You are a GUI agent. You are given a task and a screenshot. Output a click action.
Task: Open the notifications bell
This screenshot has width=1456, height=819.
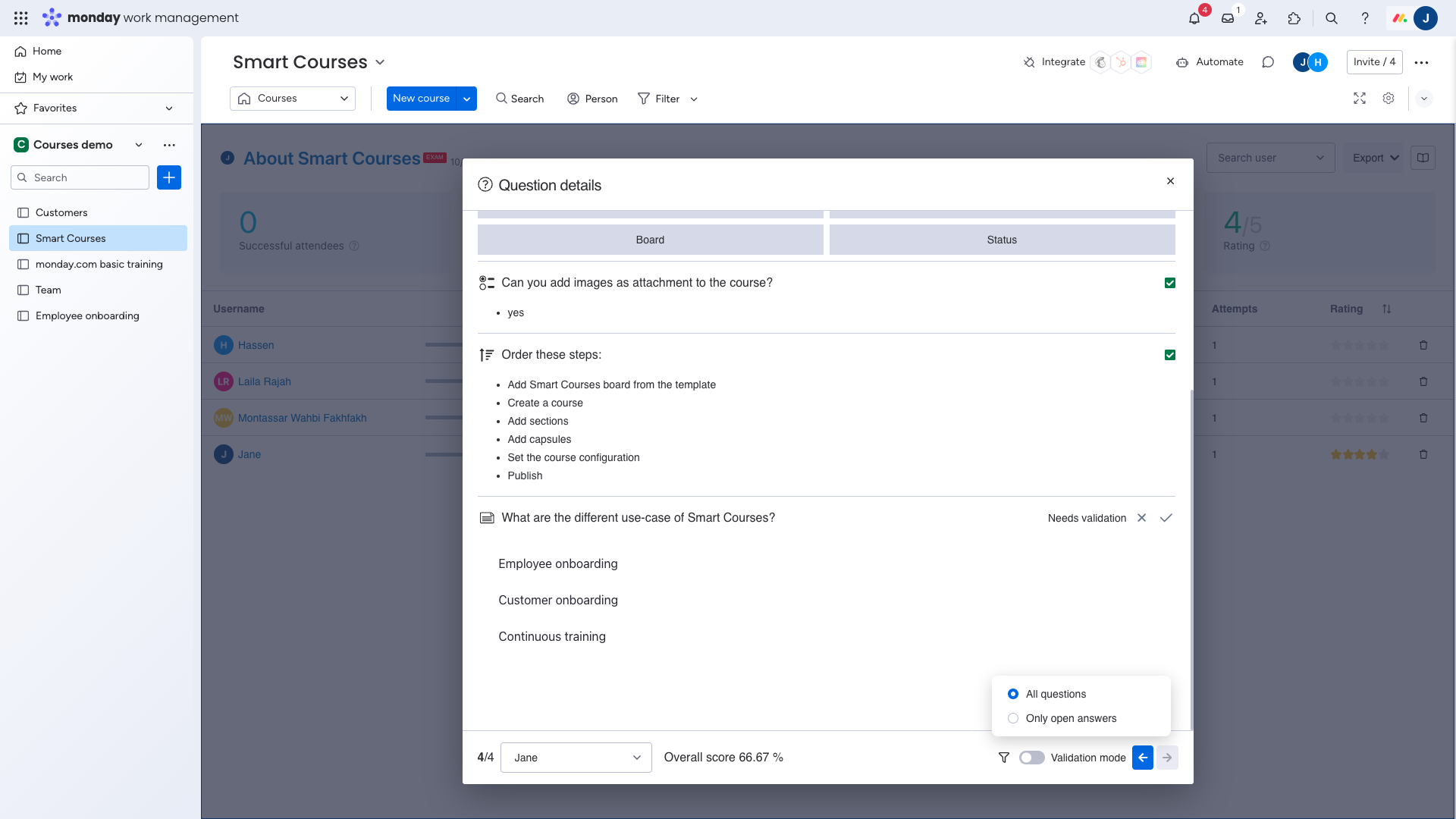click(1194, 18)
